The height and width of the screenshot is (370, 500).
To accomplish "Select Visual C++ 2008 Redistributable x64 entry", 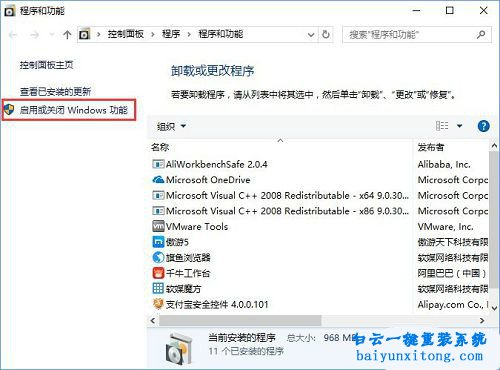I will [x=280, y=195].
